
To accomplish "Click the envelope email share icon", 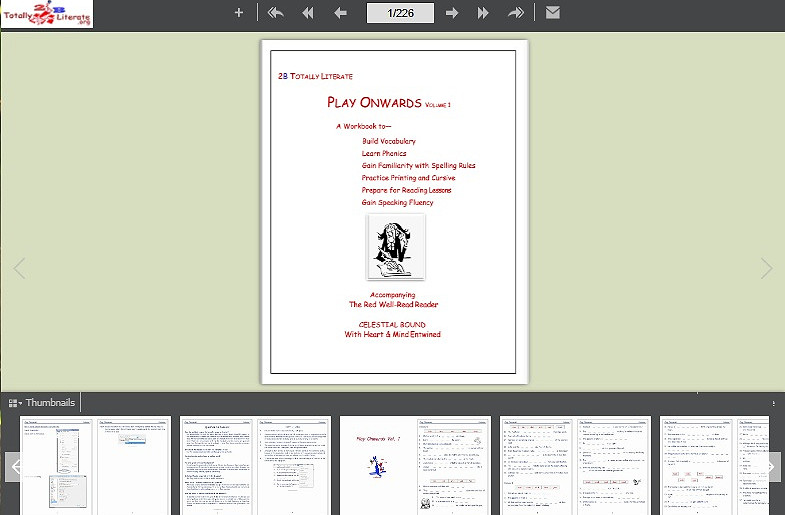I will coord(553,12).
